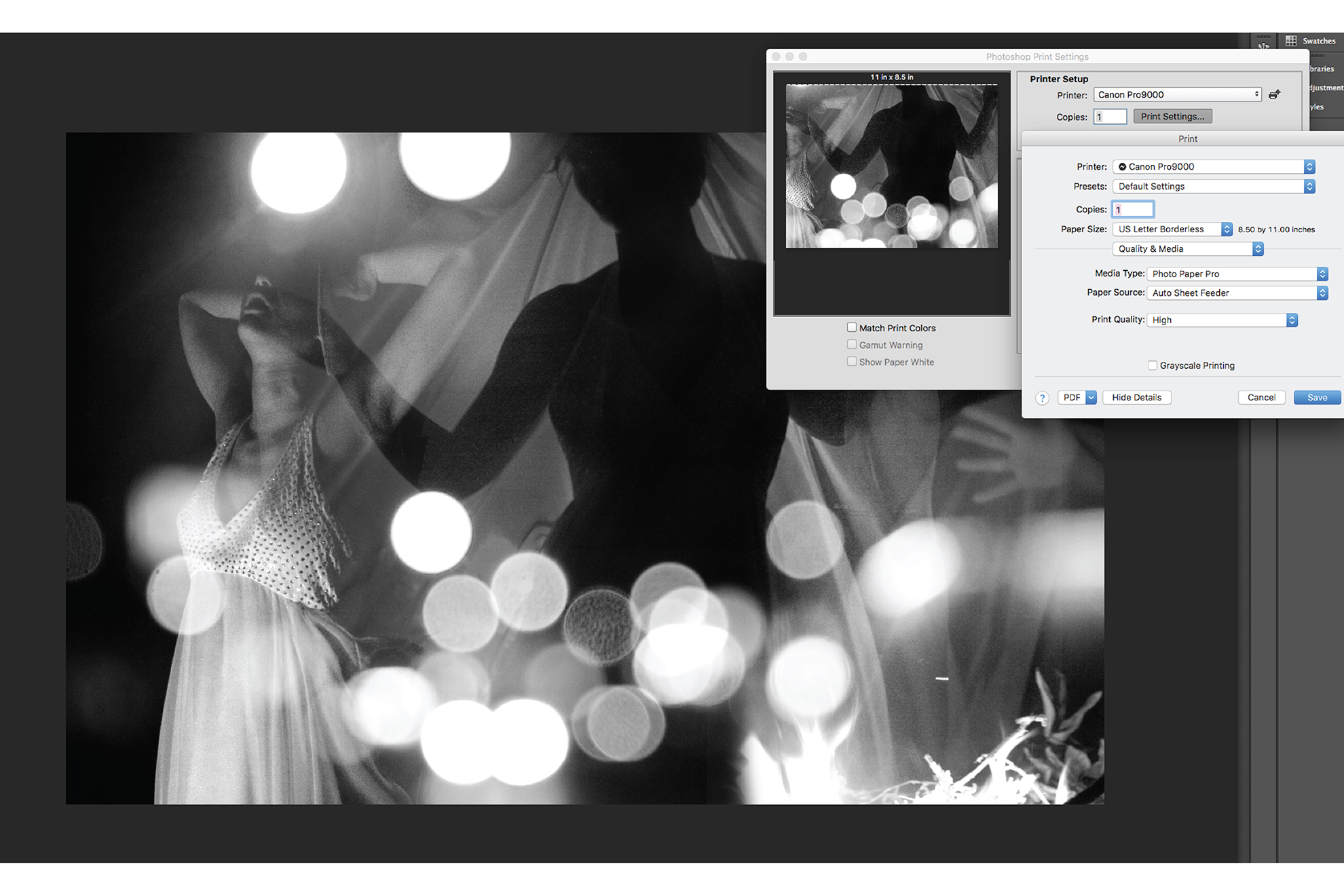
Task: Click the Print Settings... button
Action: (x=1172, y=117)
